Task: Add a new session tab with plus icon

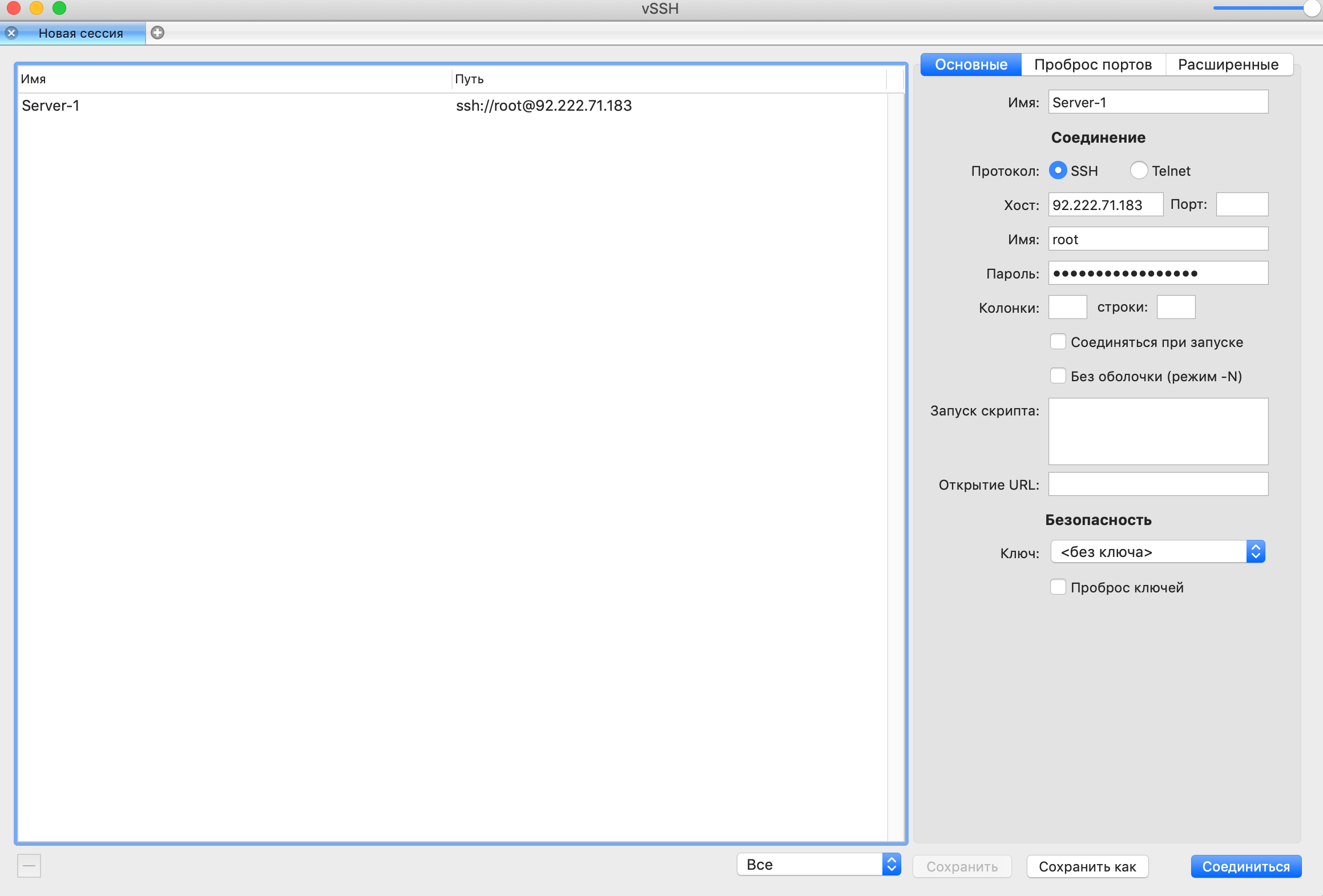Action: (x=158, y=33)
